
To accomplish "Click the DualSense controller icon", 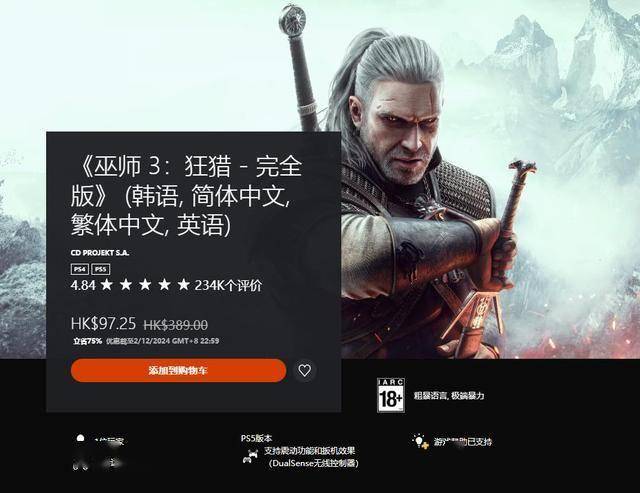I will (250, 457).
